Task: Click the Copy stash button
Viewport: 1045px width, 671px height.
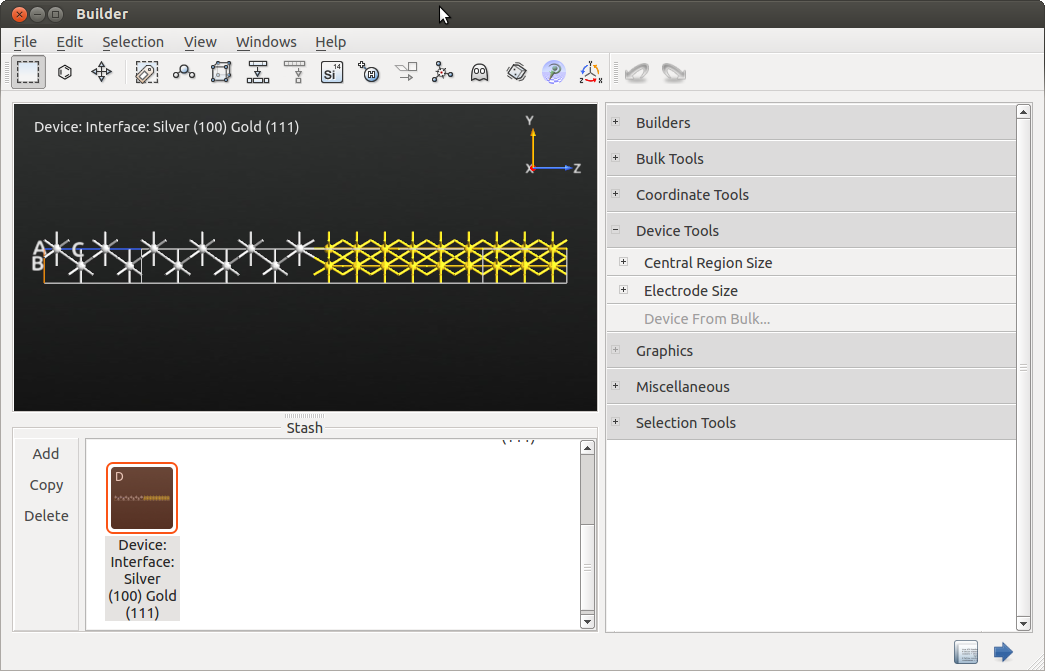Action: click(x=46, y=485)
